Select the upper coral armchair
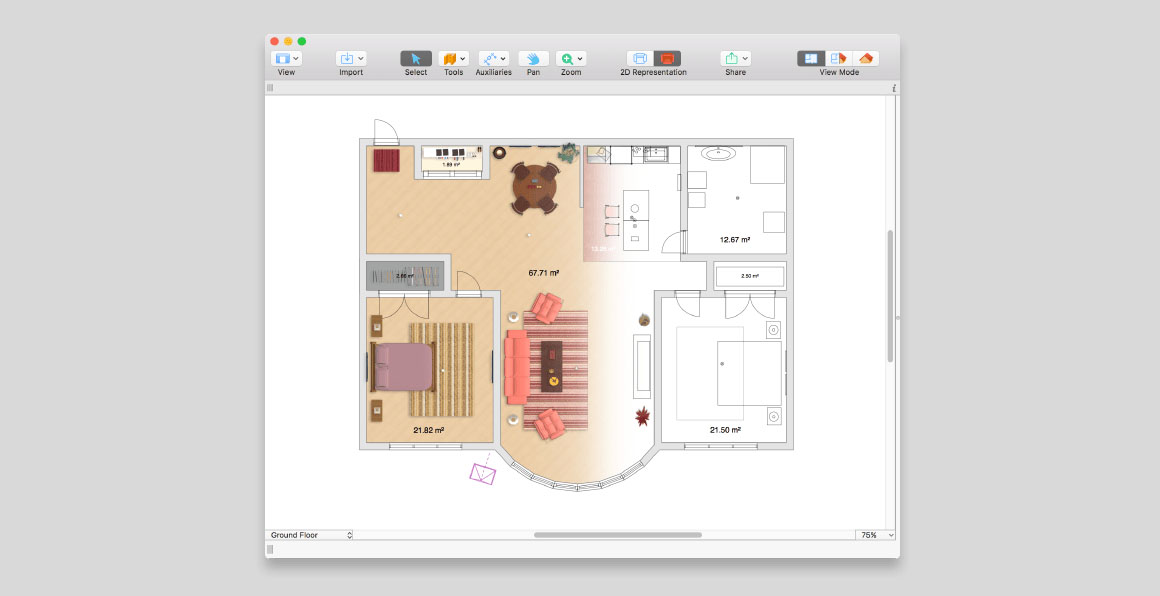This screenshot has height=596, width=1160. click(547, 308)
